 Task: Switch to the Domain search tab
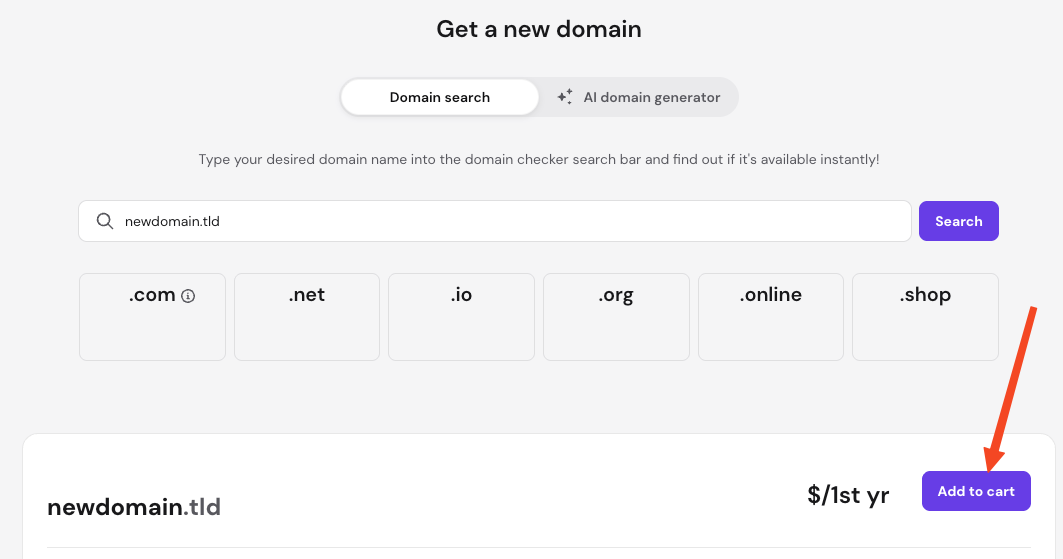[439, 97]
